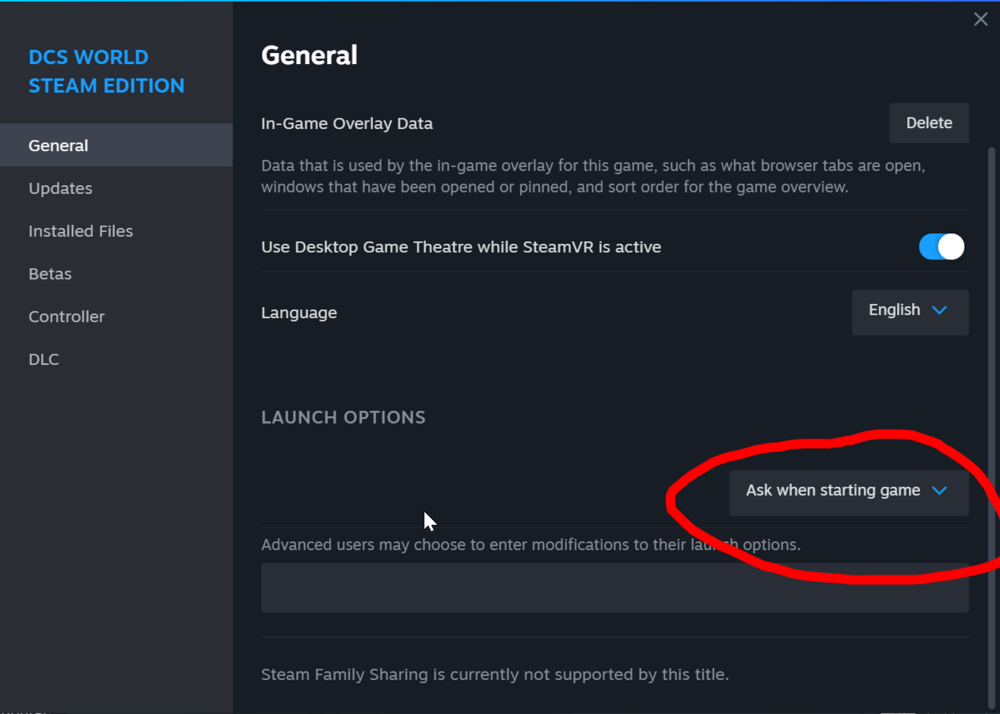
Task: Click the chevron arrow beside English
Action: pyautogui.click(x=939, y=311)
